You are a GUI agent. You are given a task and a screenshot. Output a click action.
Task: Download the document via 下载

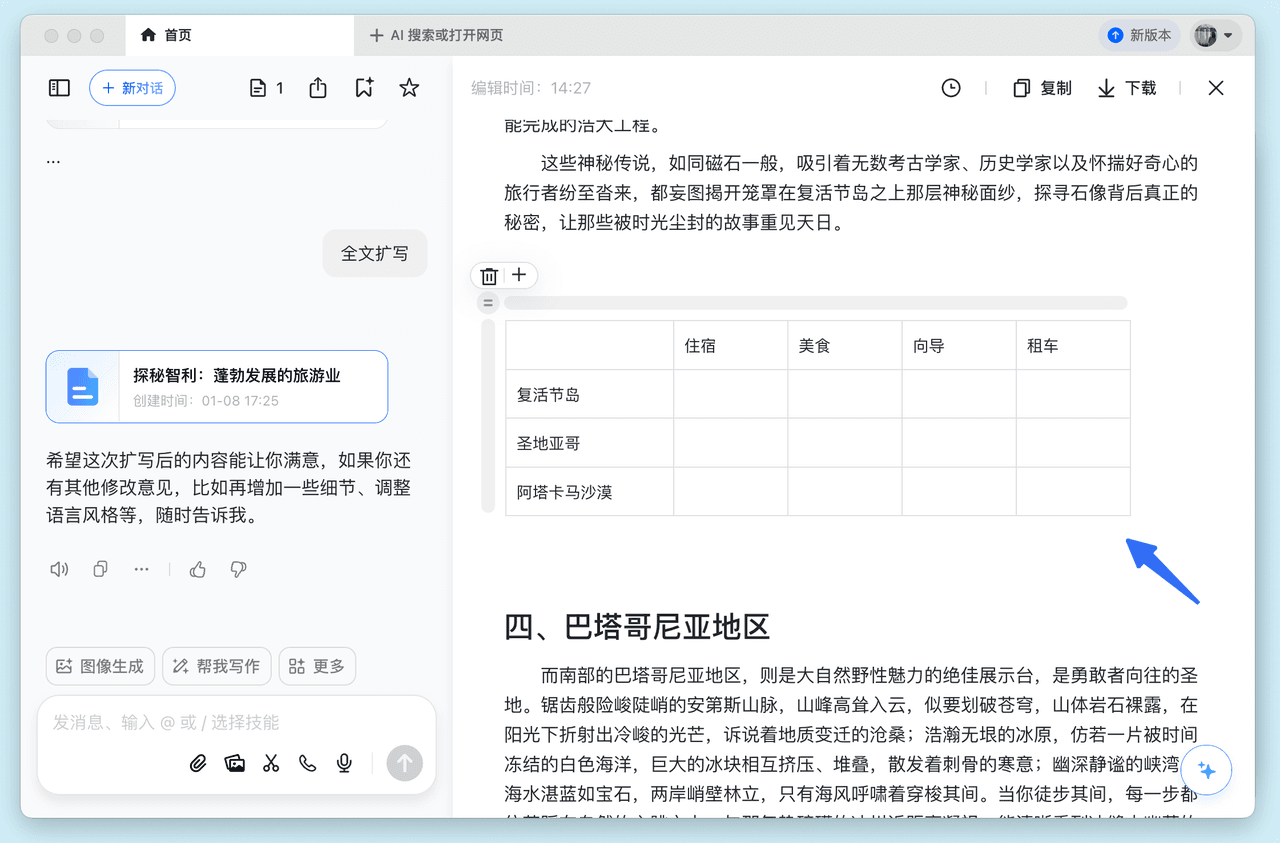(x=1127, y=88)
